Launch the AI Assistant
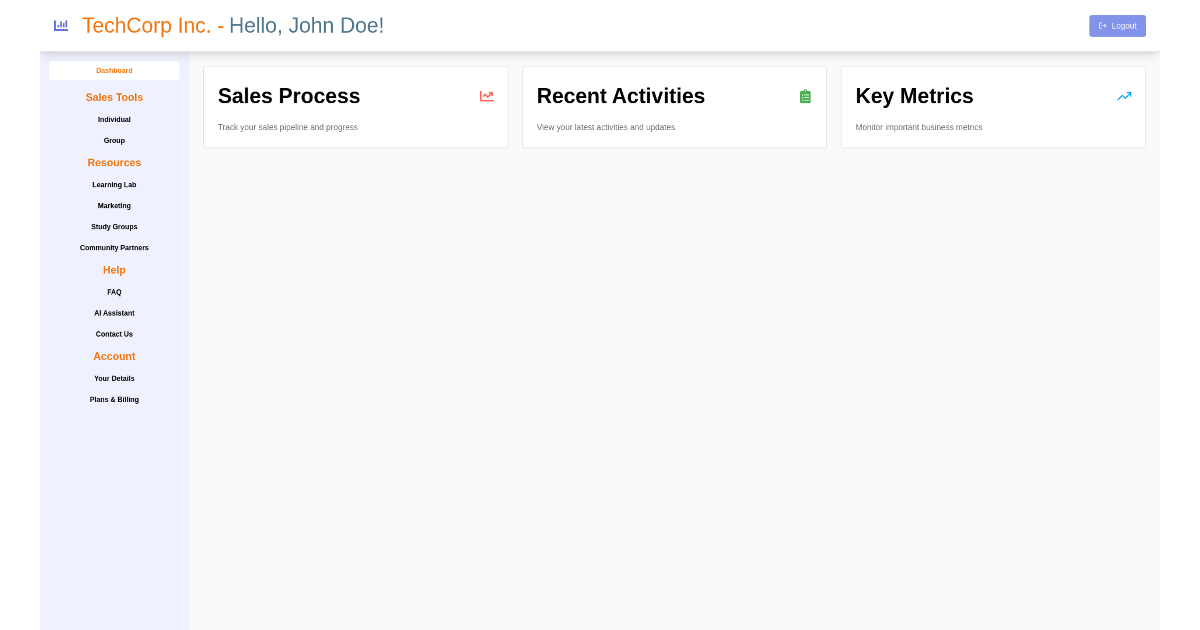This screenshot has height=630, width=1200. point(114,313)
